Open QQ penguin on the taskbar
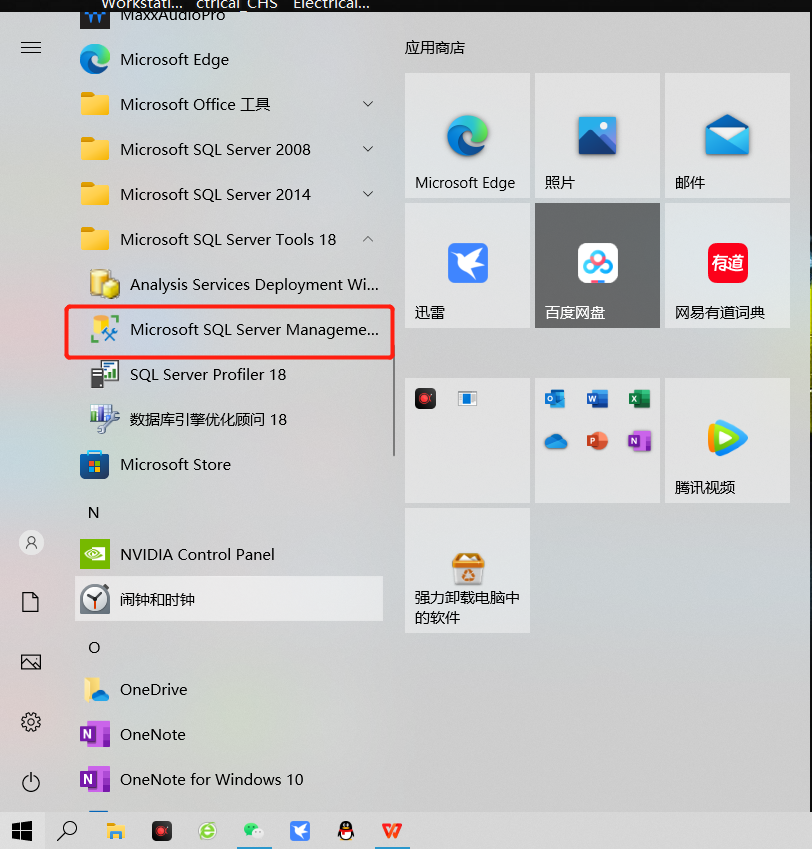 point(346,831)
